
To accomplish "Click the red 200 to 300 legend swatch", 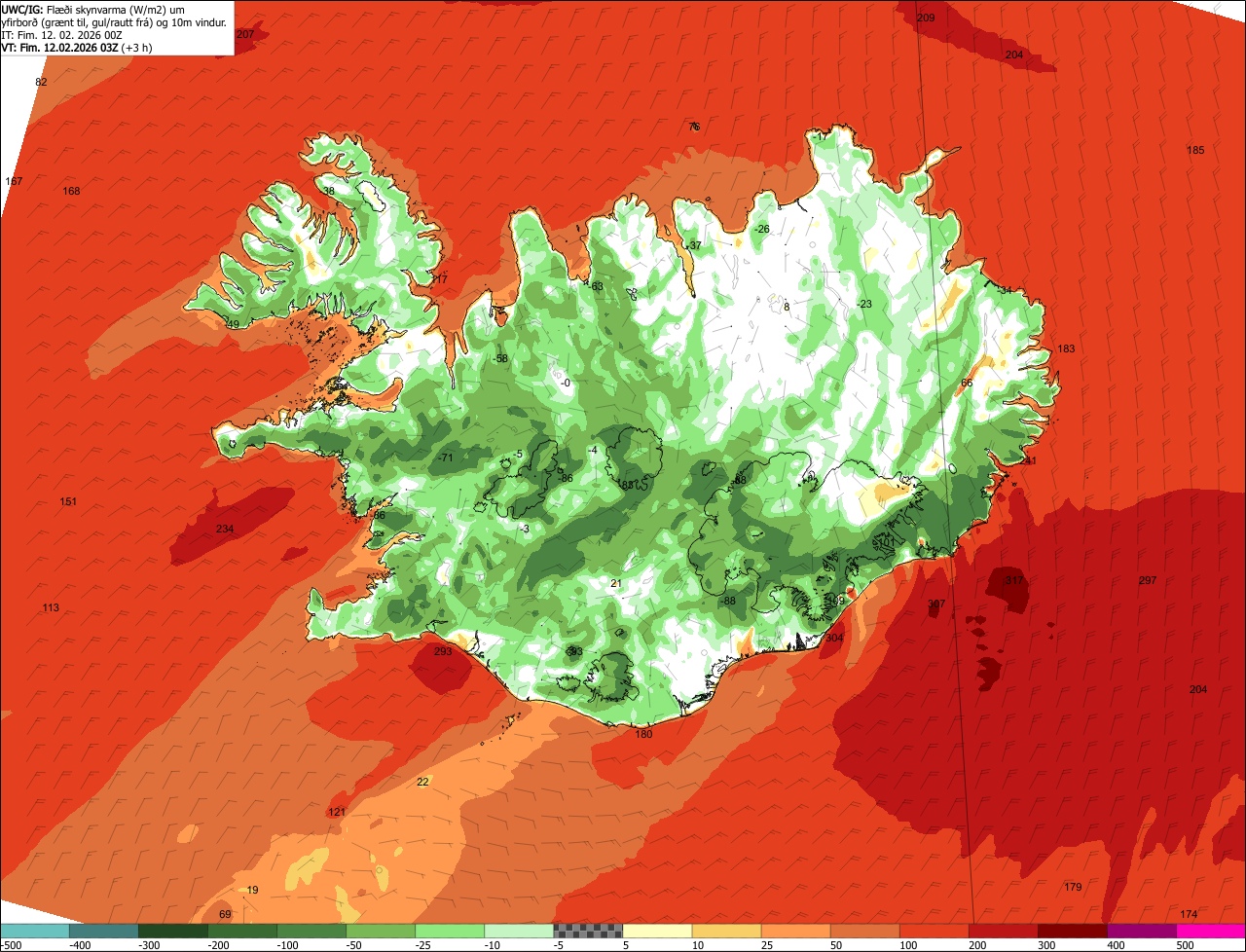I will tap(1004, 931).
